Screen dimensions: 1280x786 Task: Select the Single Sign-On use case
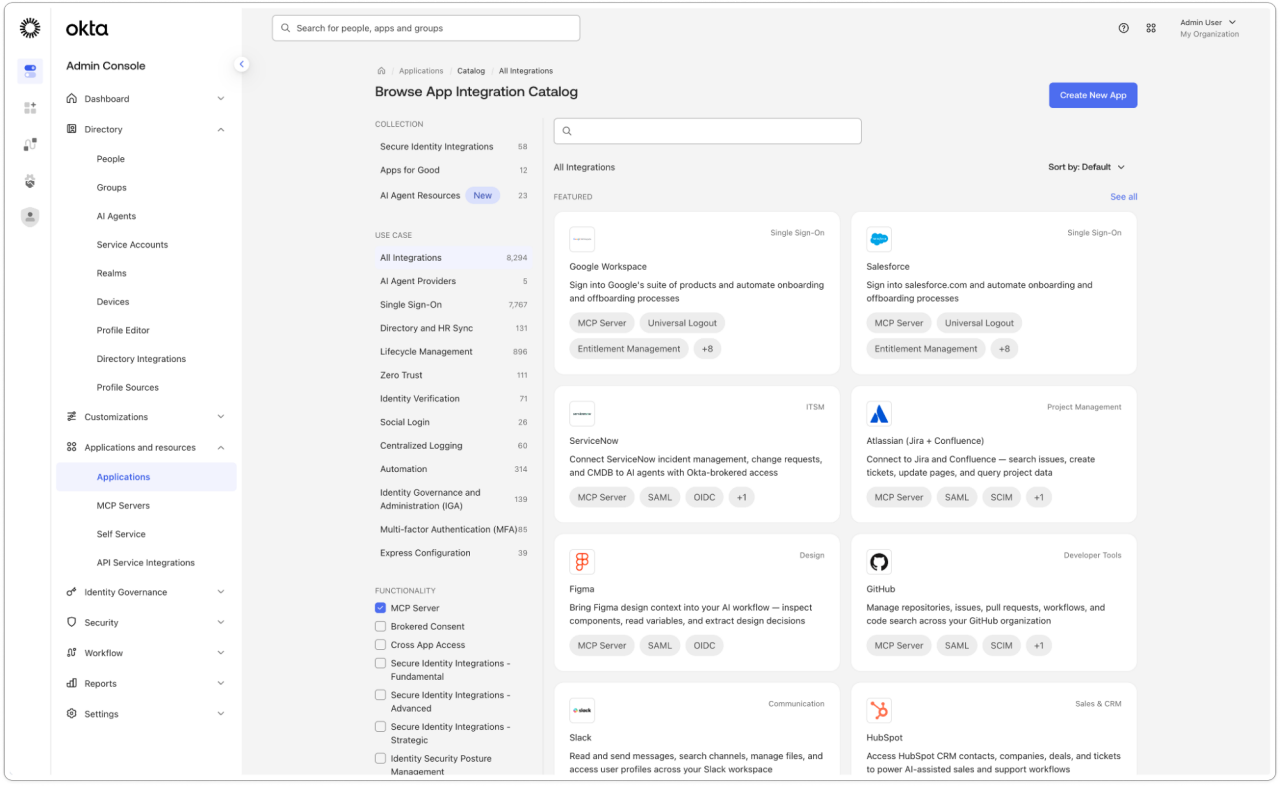[x=454, y=305]
